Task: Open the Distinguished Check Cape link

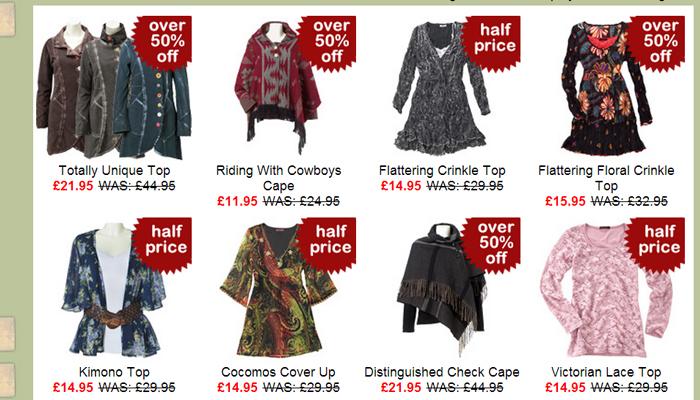Action: 442,372
